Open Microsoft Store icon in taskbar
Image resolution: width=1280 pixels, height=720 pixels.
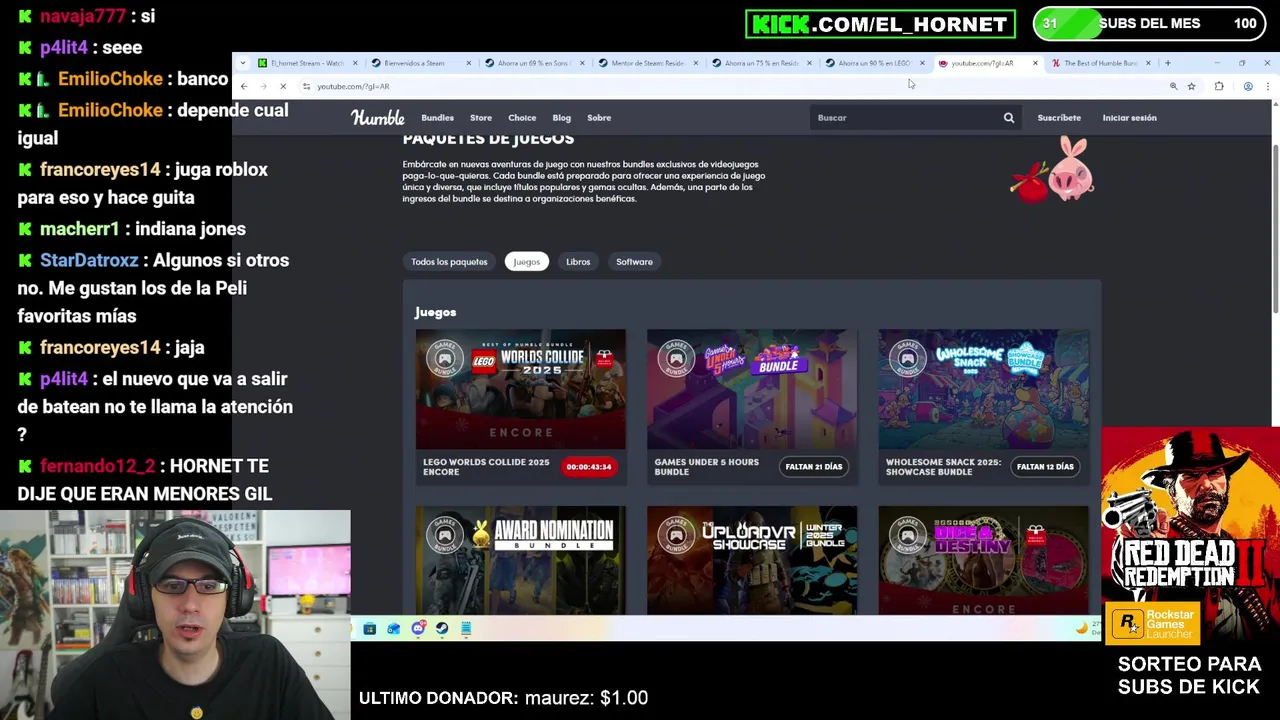[369, 629]
